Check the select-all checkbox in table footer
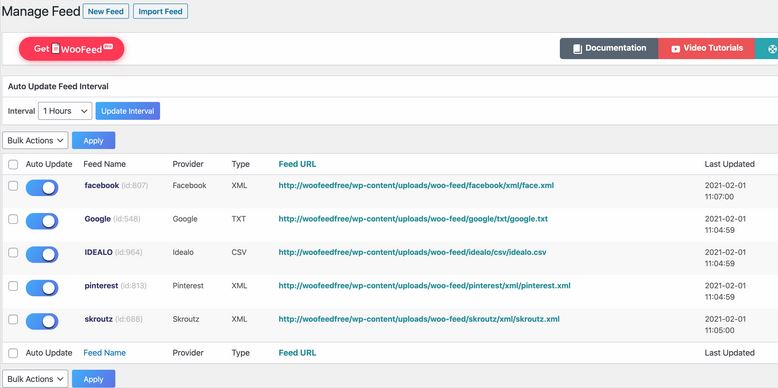The width and height of the screenshot is (778, 388). [13, 353]
